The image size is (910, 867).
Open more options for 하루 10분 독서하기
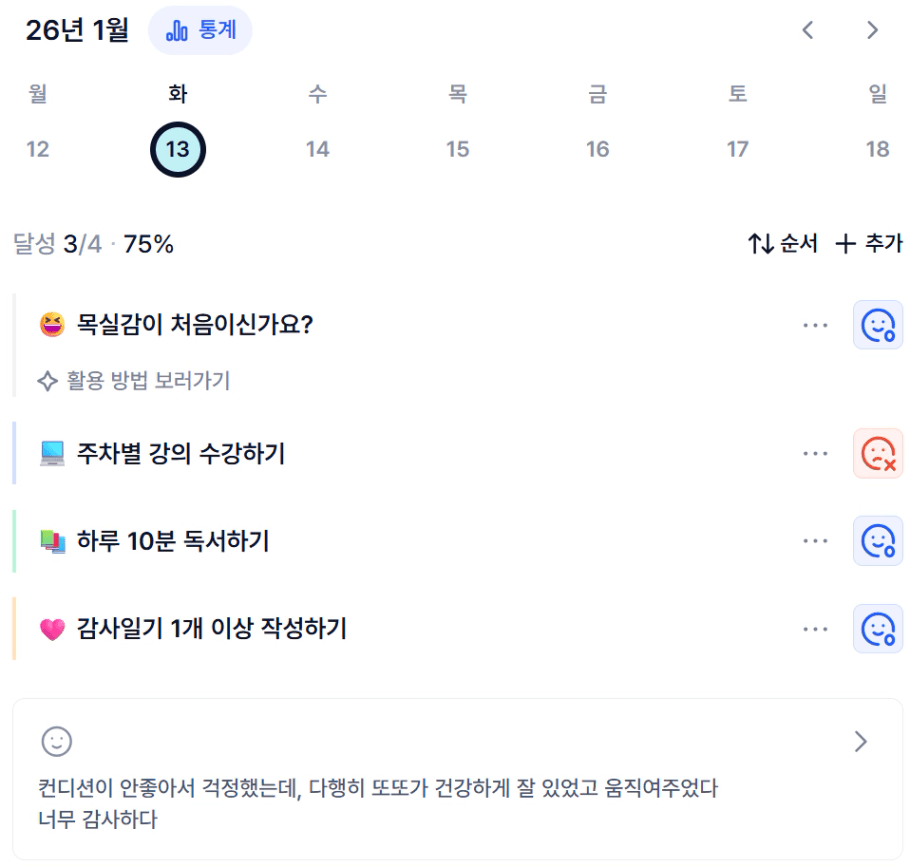click(815, 541)
